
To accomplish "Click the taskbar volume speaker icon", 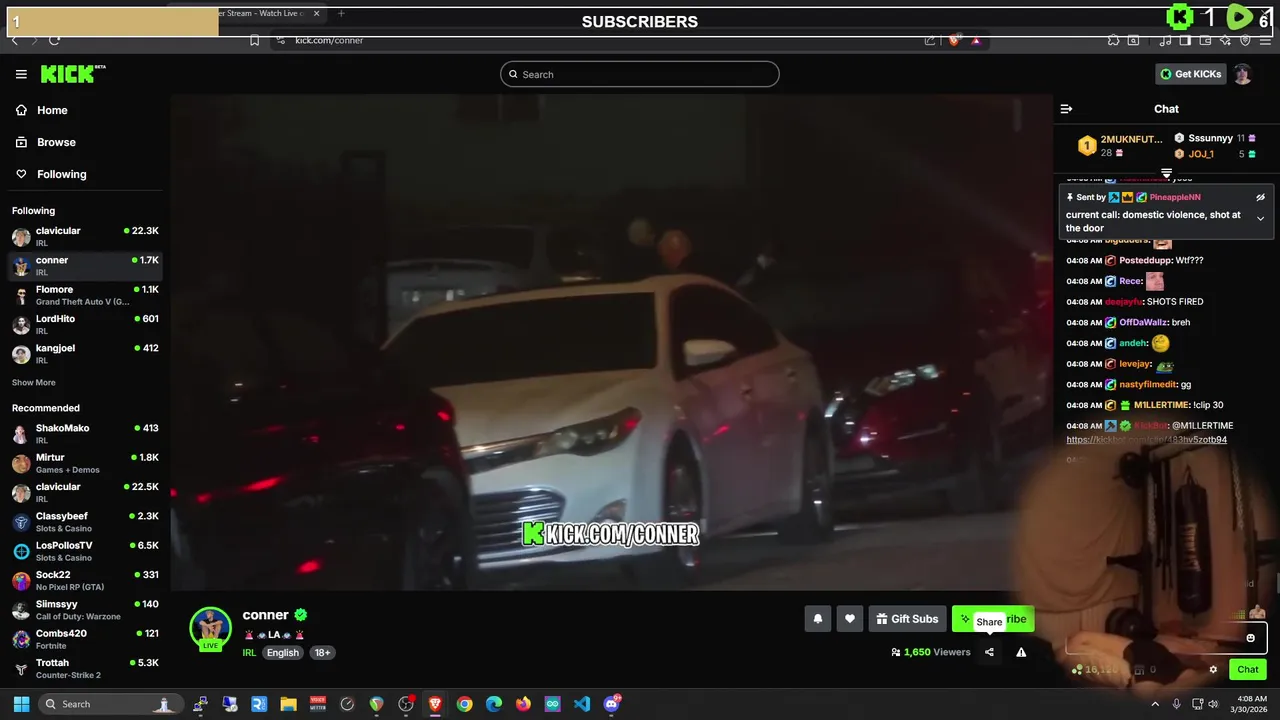I will 1213,704.
